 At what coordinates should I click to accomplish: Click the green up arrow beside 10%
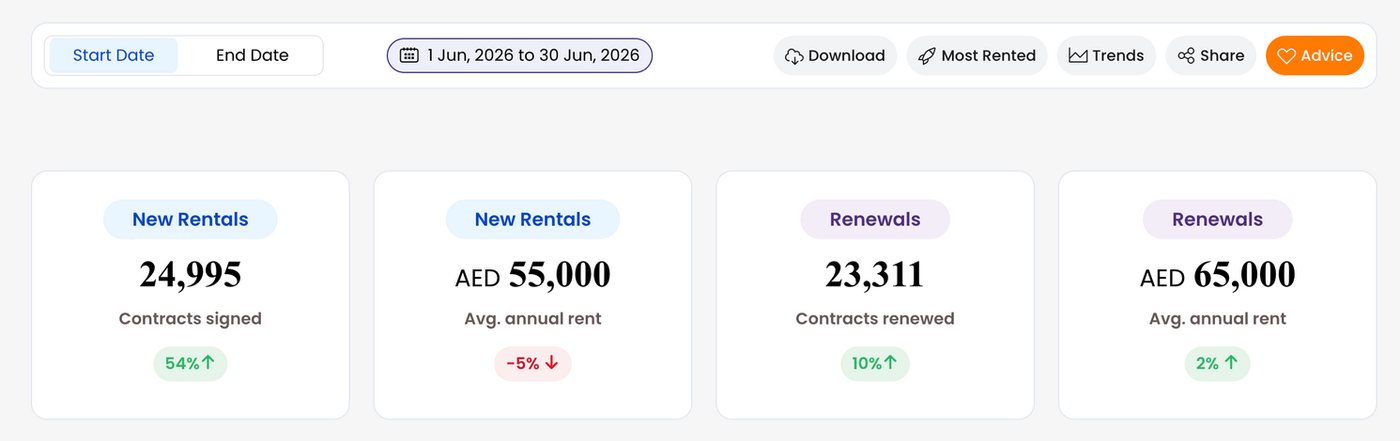(892, 363)
